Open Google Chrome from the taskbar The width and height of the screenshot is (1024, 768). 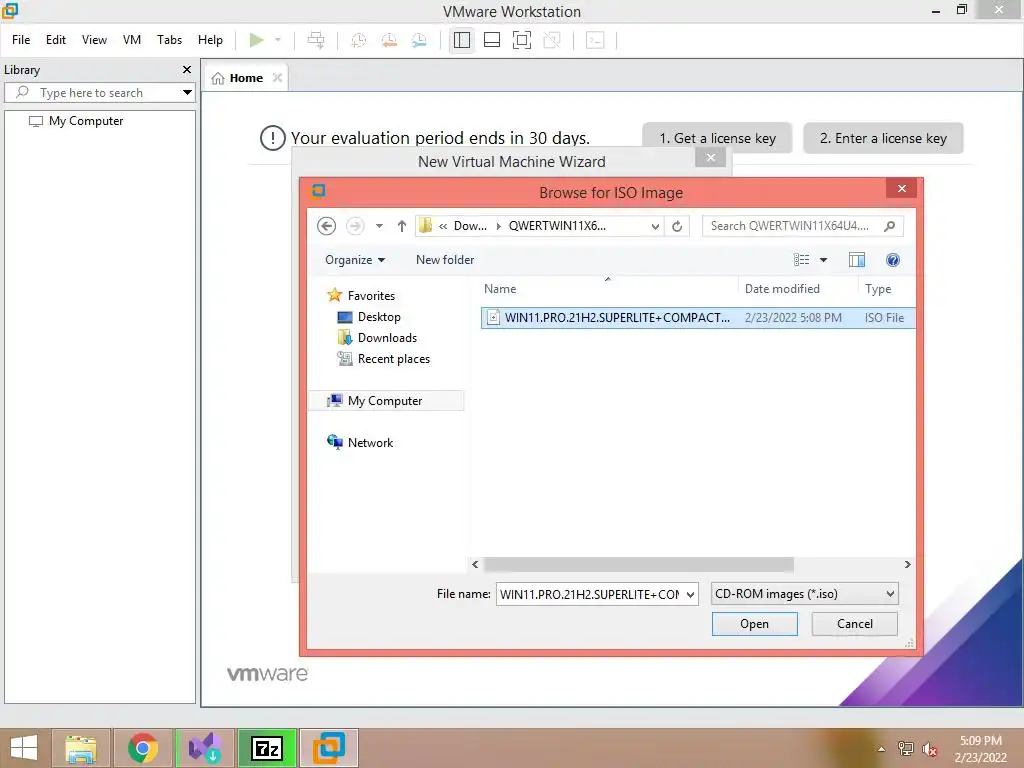tap(142, 748)
